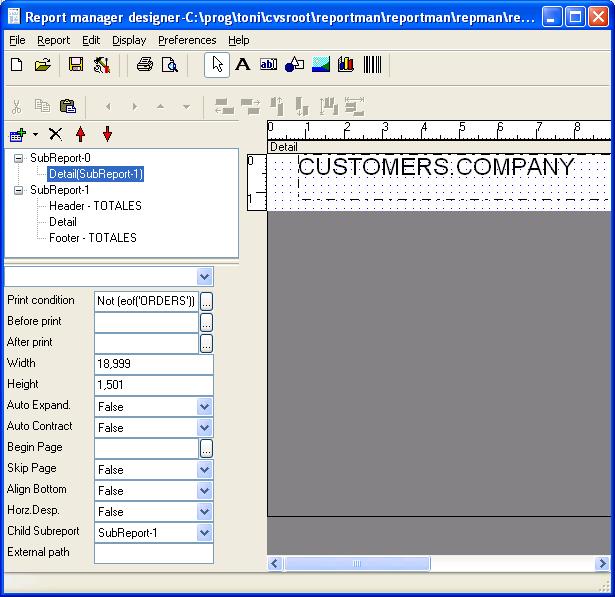The width and height of the screenshot is (615, 597).
Task: Collapse the SubReport-1 tree node
Action: coord(19,190)
